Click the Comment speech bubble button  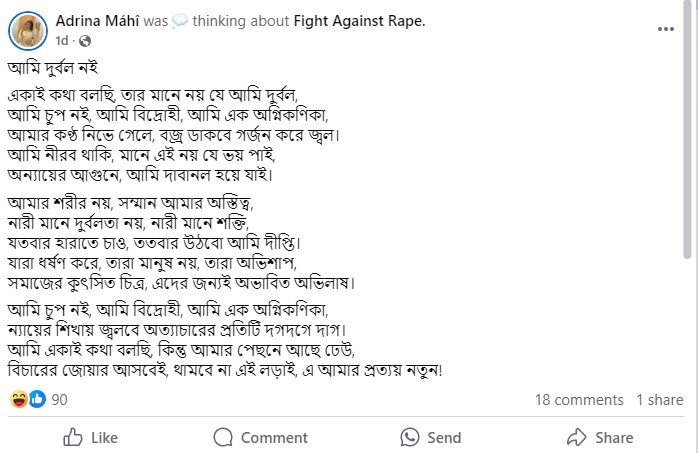pos(260,437)
